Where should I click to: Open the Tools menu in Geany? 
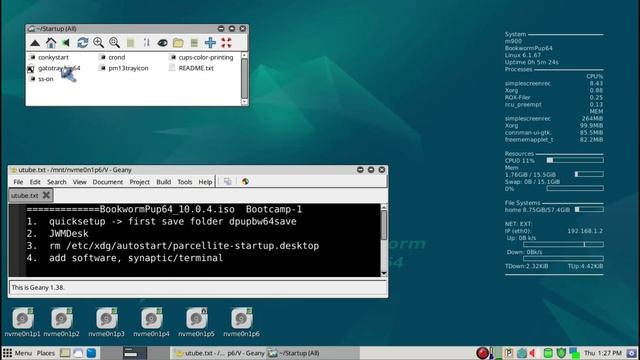(x=184, y=182)
